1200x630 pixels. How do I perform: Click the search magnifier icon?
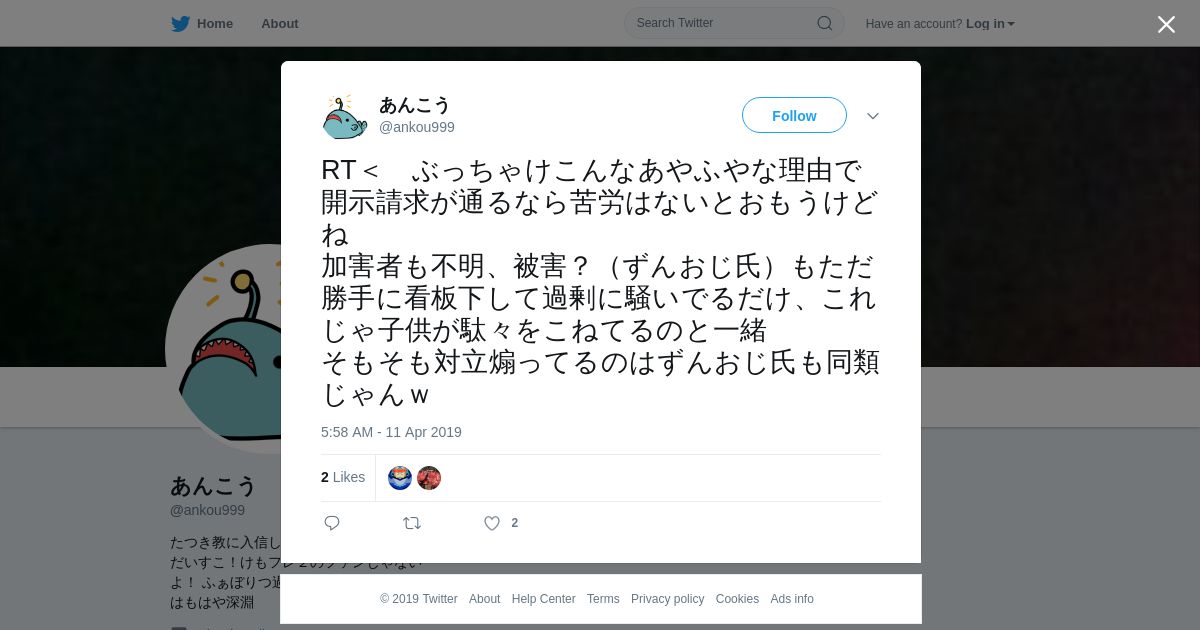(825, 23)
